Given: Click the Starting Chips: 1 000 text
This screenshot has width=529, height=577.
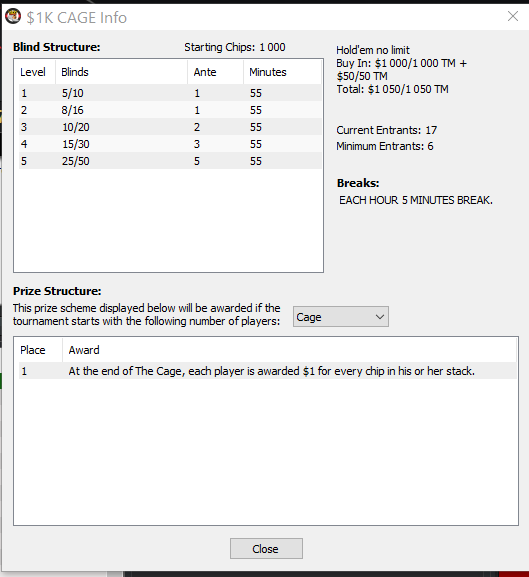Looking at the screenshot, I should (235, 47).
